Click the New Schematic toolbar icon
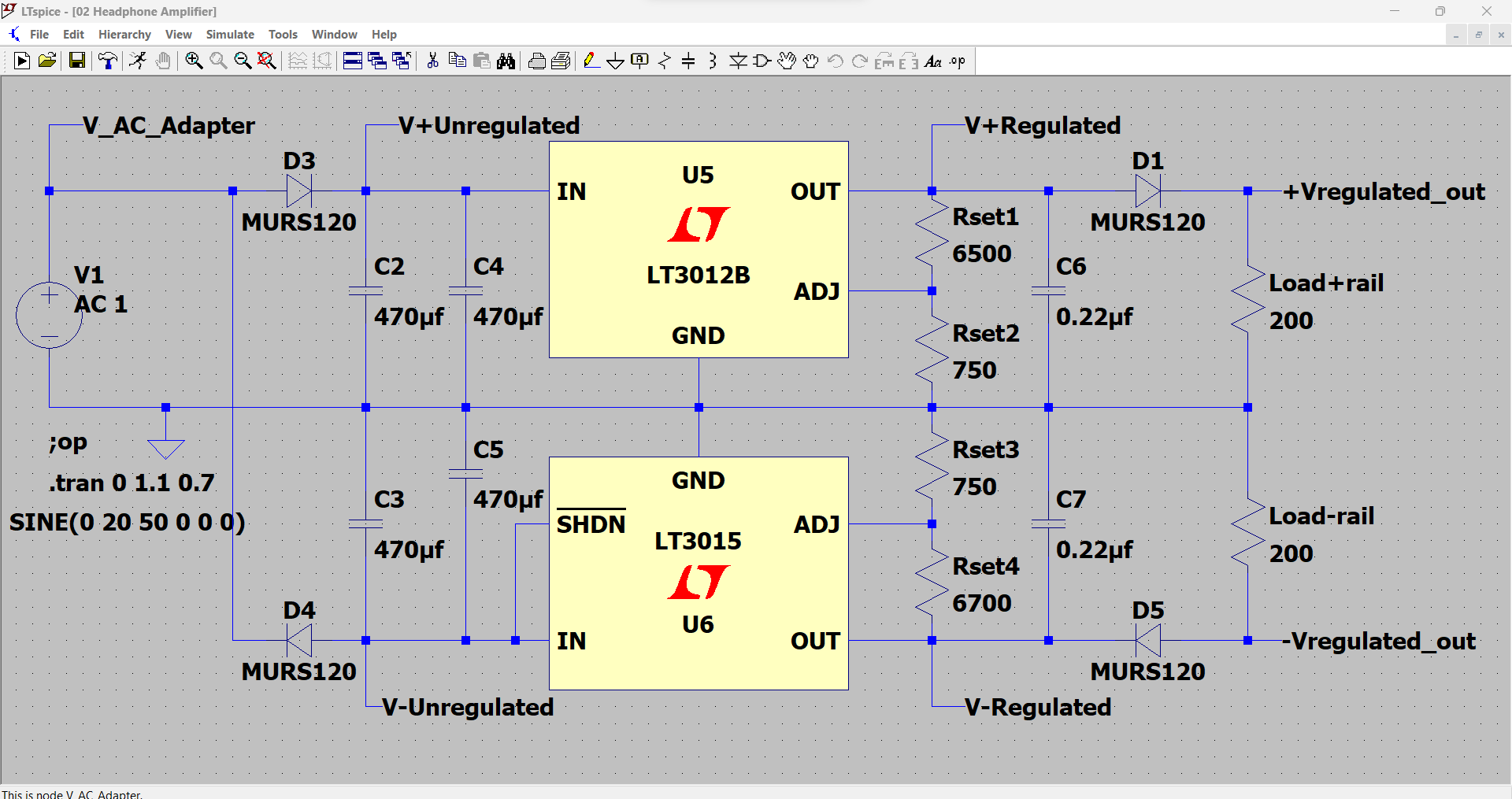 coord(22,61)
